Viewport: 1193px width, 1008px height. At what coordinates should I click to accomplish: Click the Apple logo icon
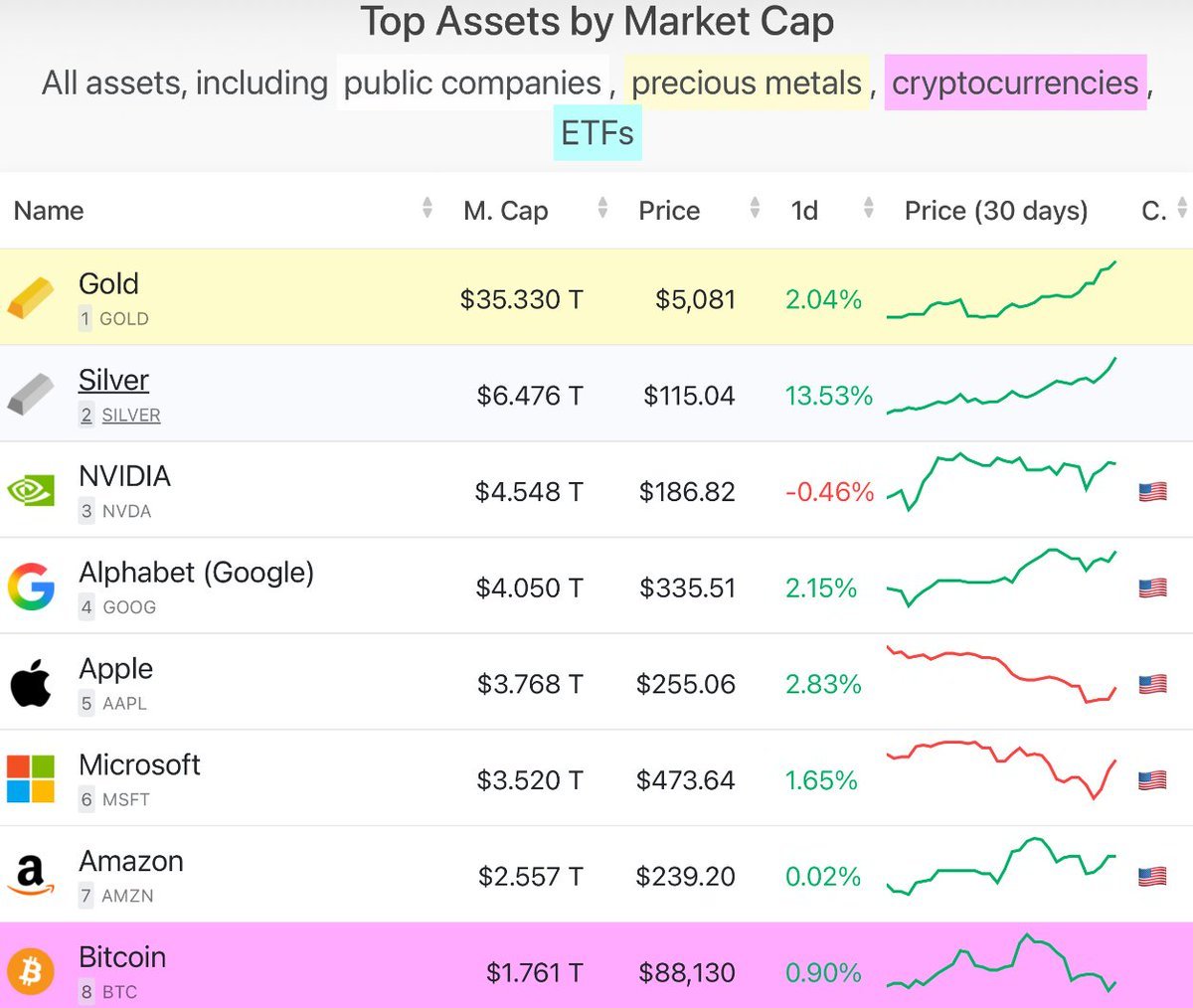[30, 683]
